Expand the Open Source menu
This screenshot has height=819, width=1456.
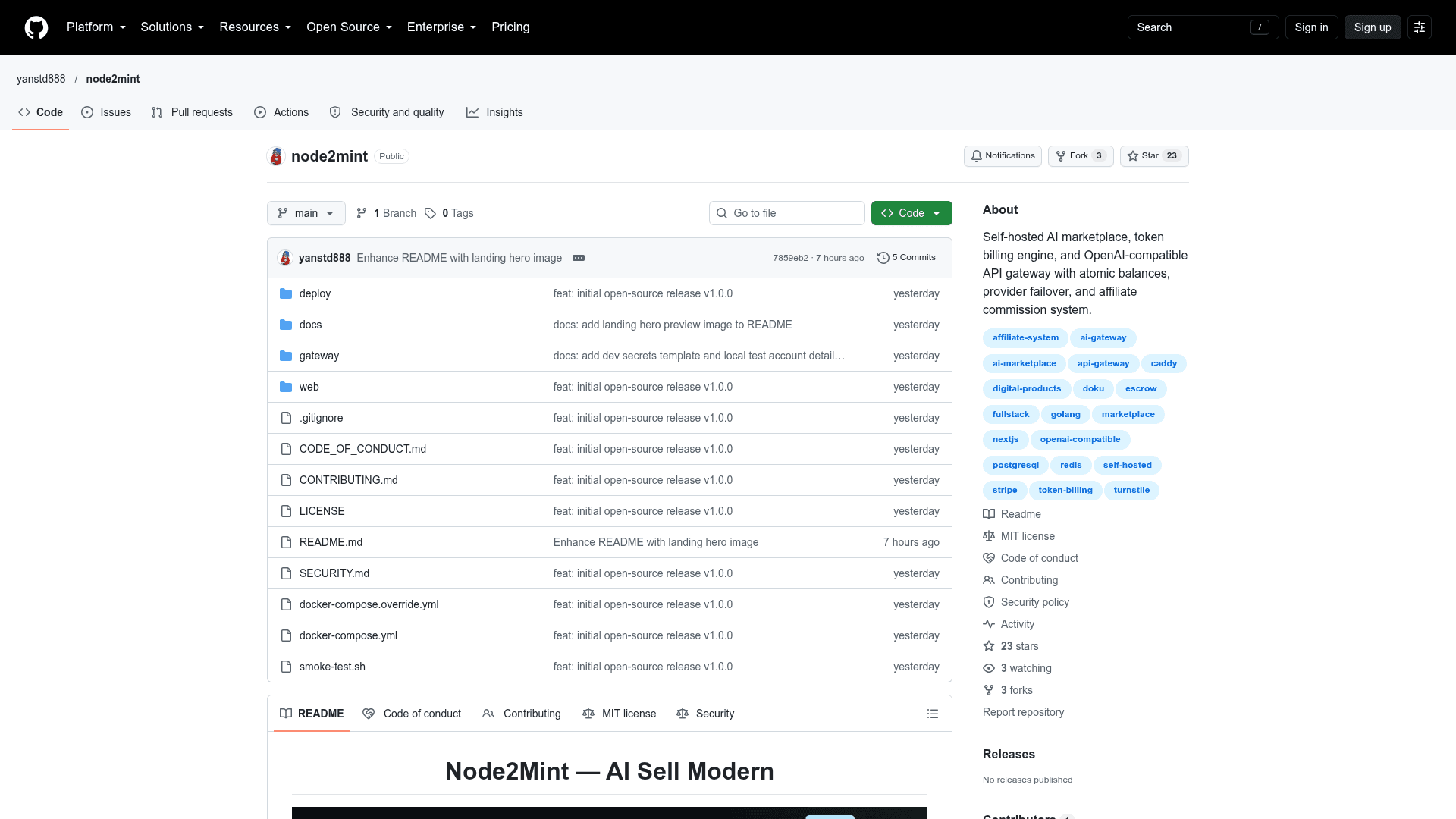point(350,27)
